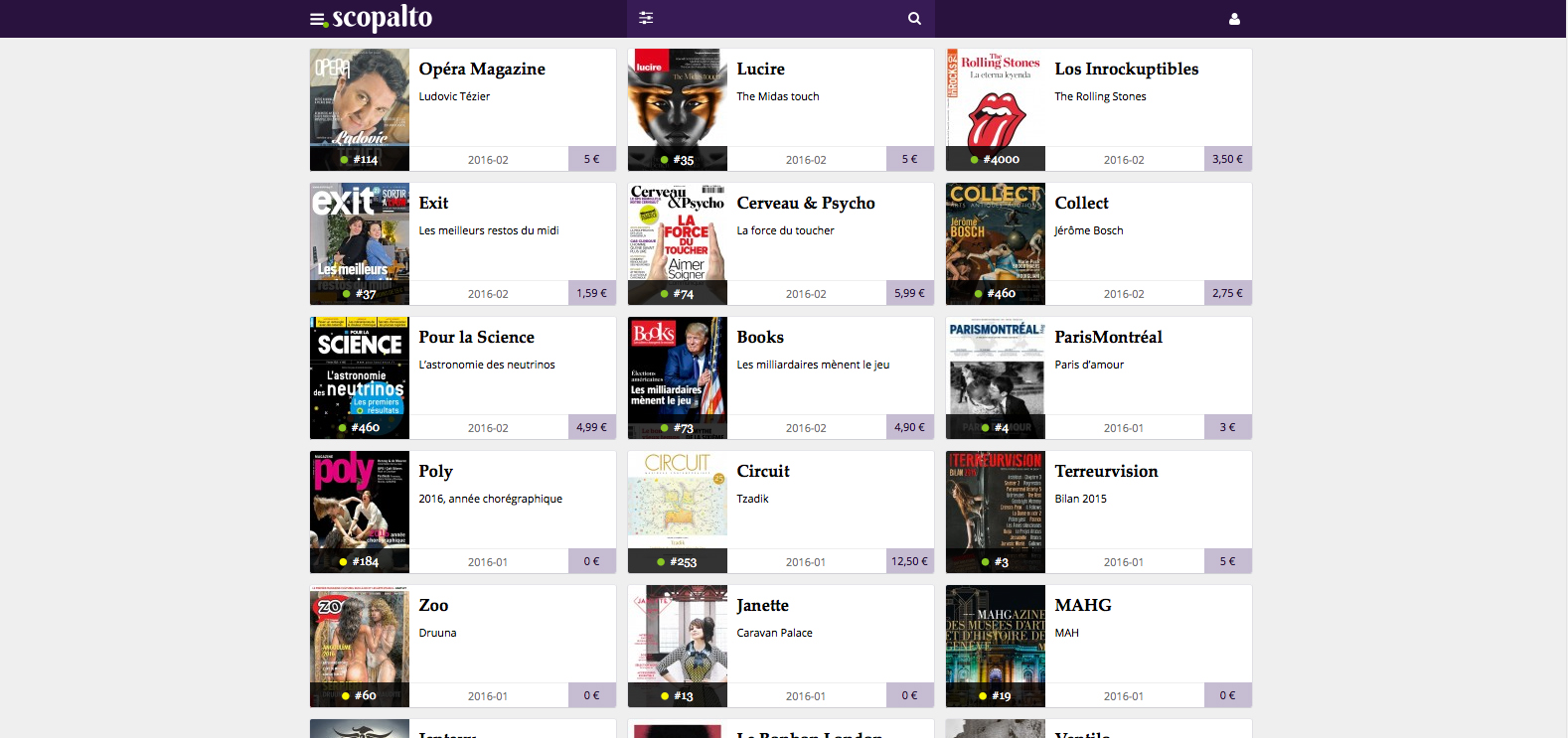Open the Janette Caravan Palace card title
Image resolution: width=1568 pixels, height=738 pixels.
point(762,605)
